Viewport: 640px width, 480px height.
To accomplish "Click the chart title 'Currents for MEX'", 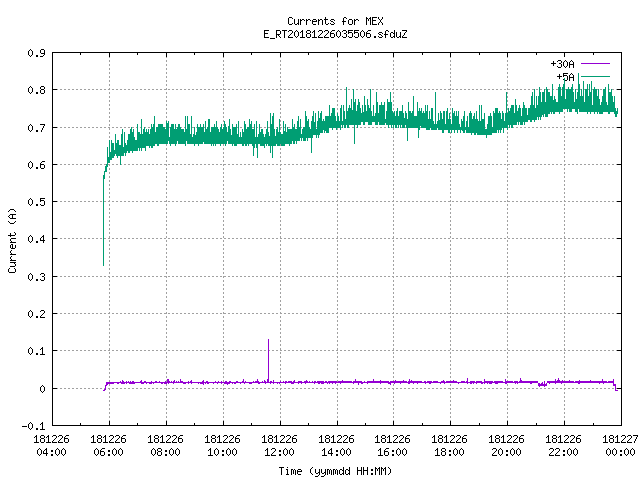I will [x=335, y=21].
